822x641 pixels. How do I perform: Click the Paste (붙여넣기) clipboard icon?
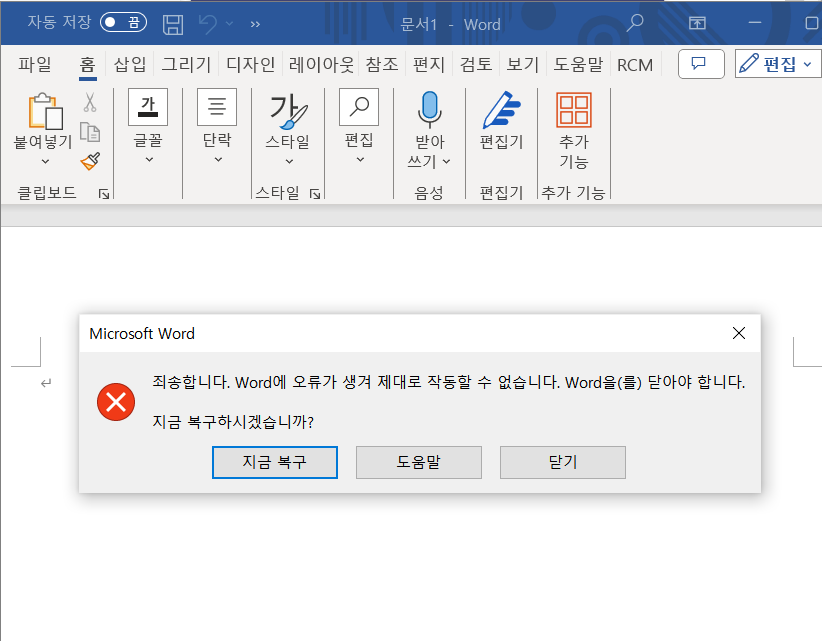click(x=45, y=111)
